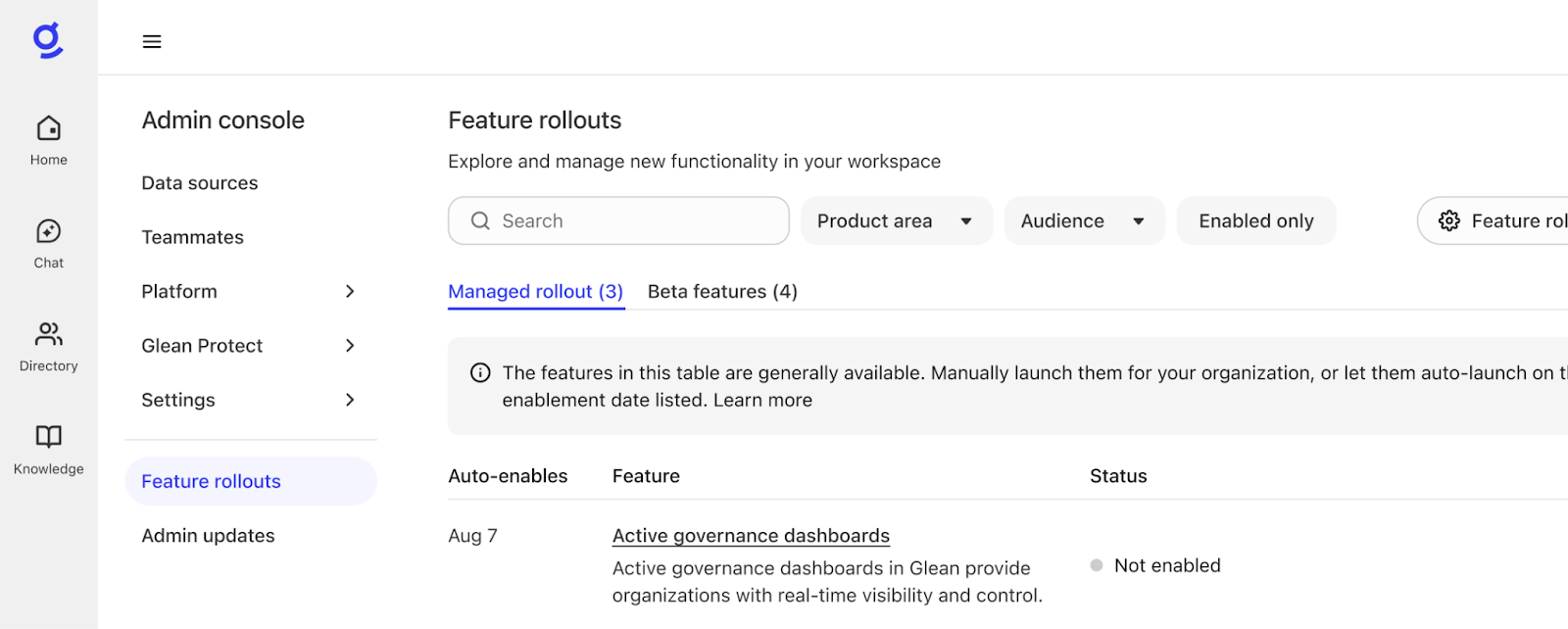Open Data sources in Admin console
The height and width of the screenshot is (629, 1568).
point(200,183)
